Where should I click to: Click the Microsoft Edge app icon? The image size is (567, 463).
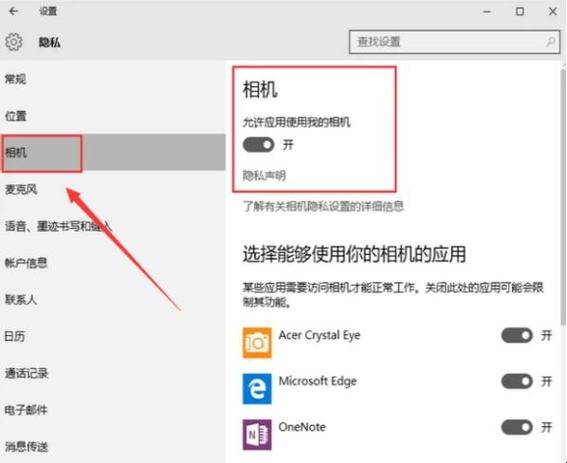[257, 388]
